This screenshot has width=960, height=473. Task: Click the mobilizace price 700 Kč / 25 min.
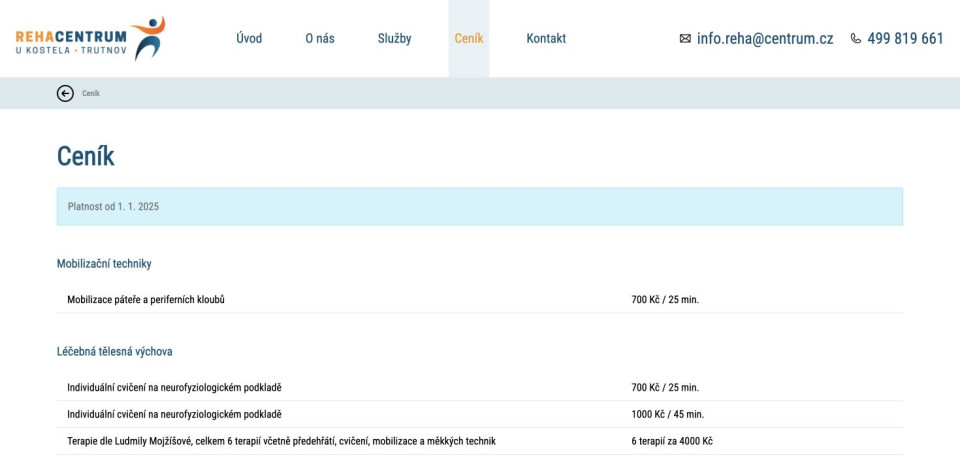(665, 300)
